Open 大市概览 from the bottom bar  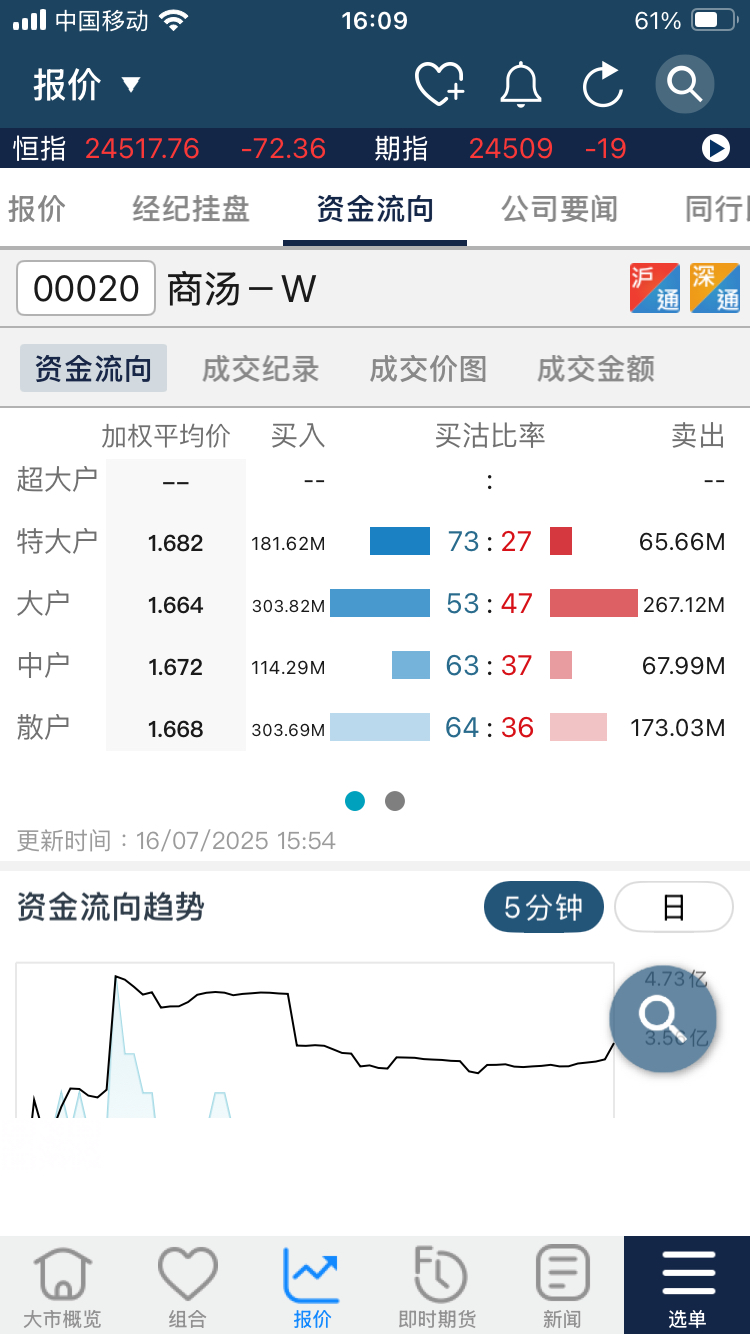pyautogui.click(x=62, y=1286)
